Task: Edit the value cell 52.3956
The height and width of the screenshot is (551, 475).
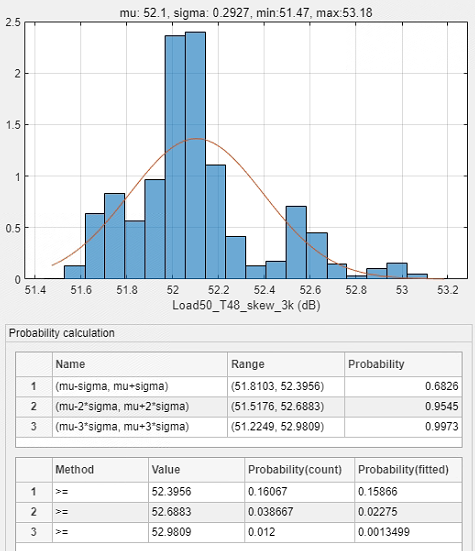Action: click(x=196, y=492)
